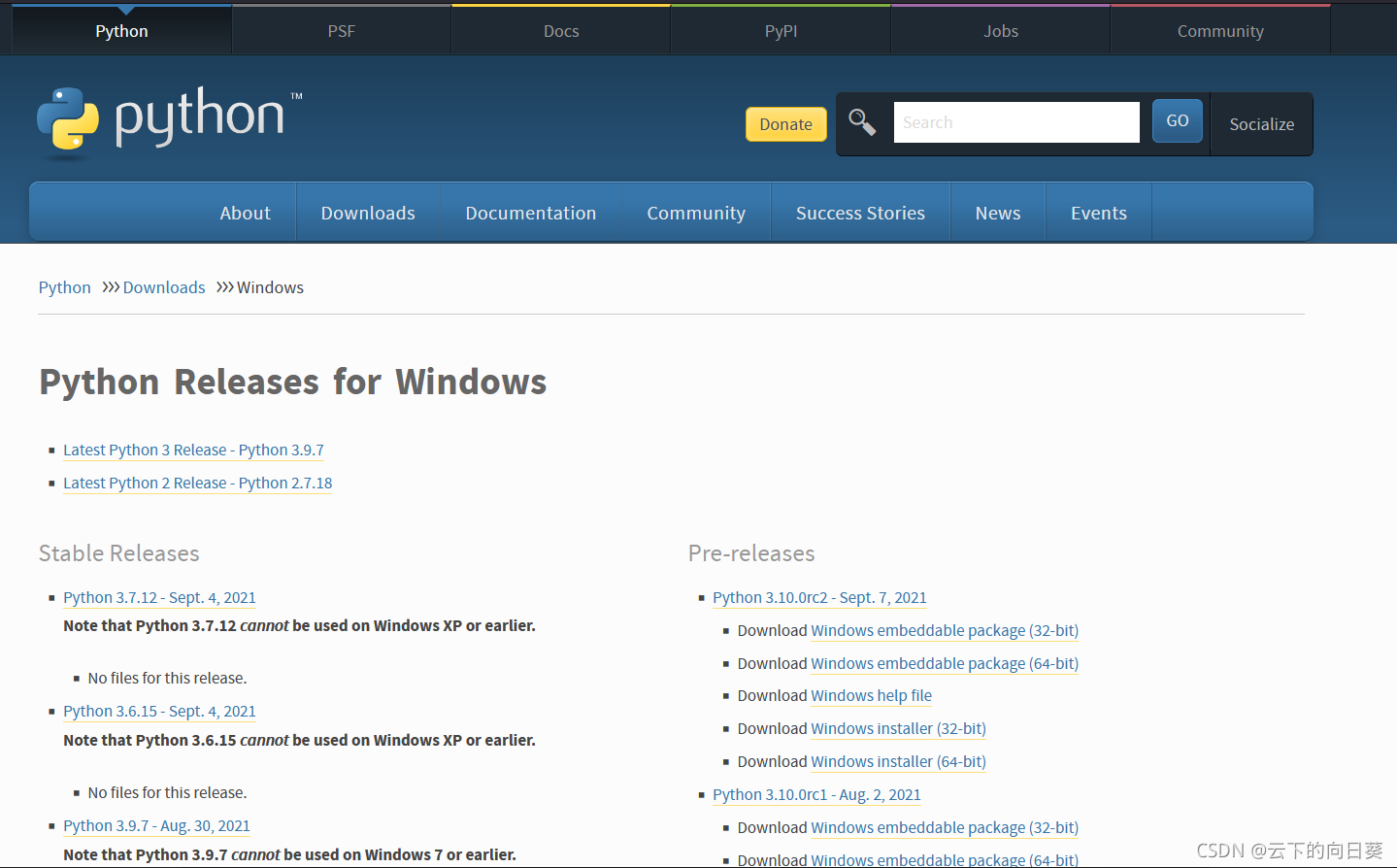Click the Pre-releases heading
The image size is (1397, 868).
pyautogui.click(x=751, y=553)
